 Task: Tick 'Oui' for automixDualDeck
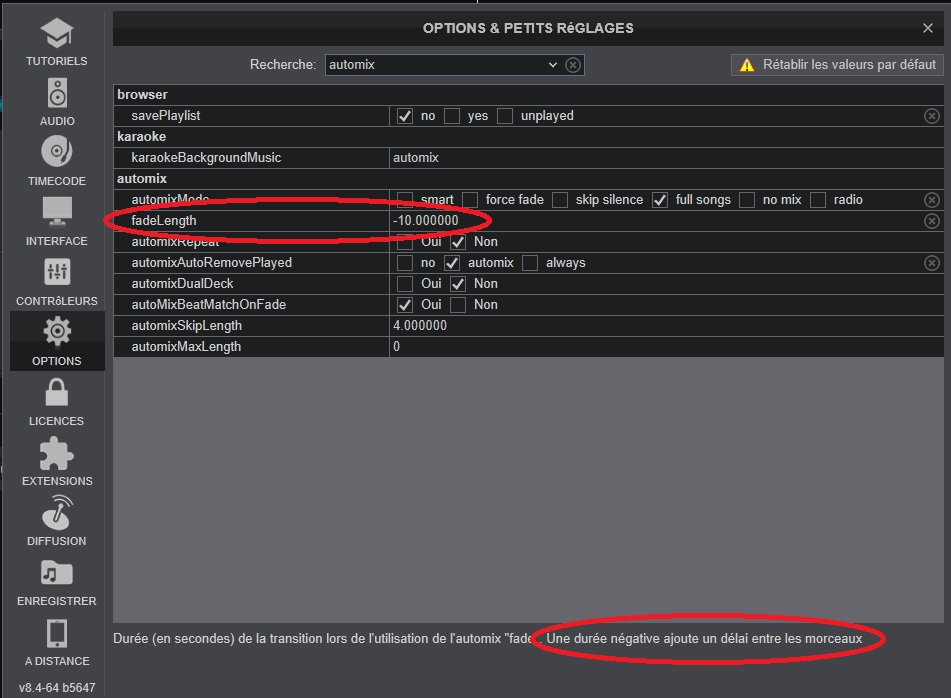[405, 284]
